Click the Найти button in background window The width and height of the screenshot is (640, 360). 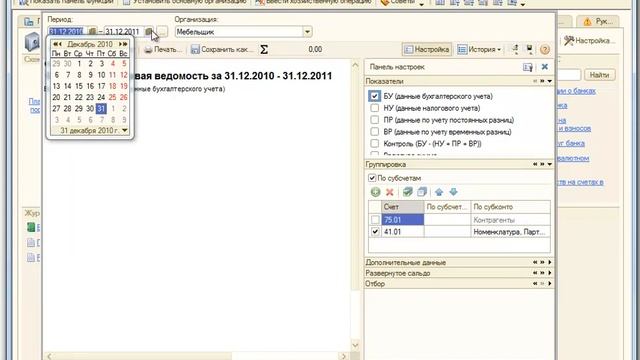click(599, 75)
